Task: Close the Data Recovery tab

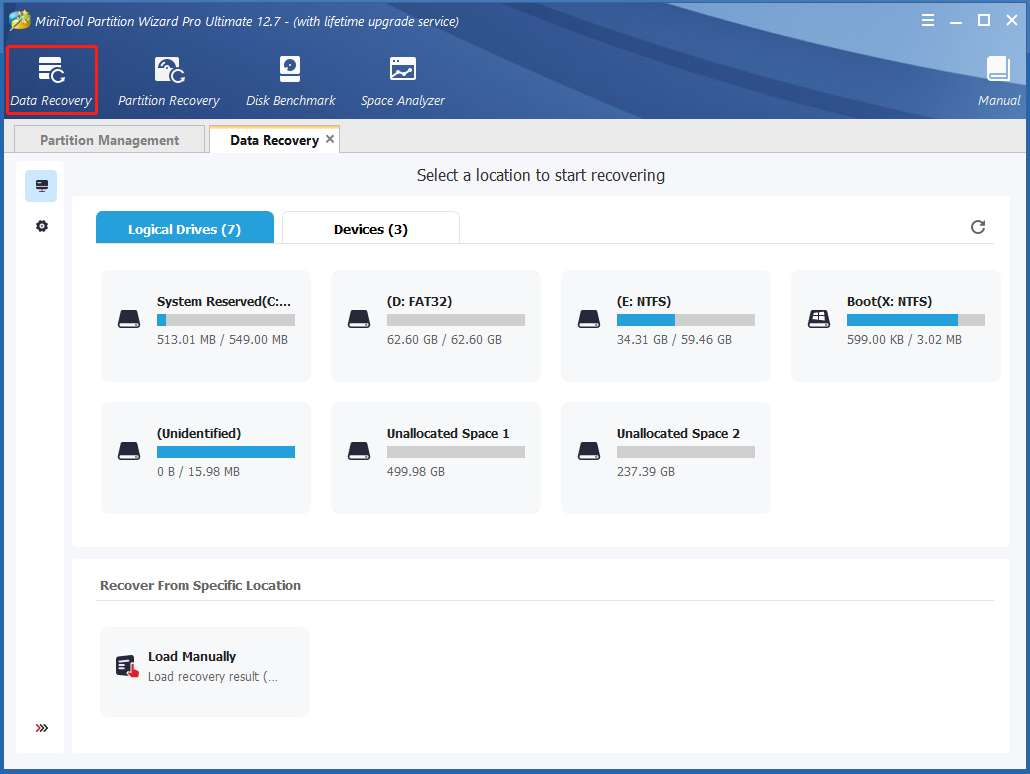Action: pos(330,139)
